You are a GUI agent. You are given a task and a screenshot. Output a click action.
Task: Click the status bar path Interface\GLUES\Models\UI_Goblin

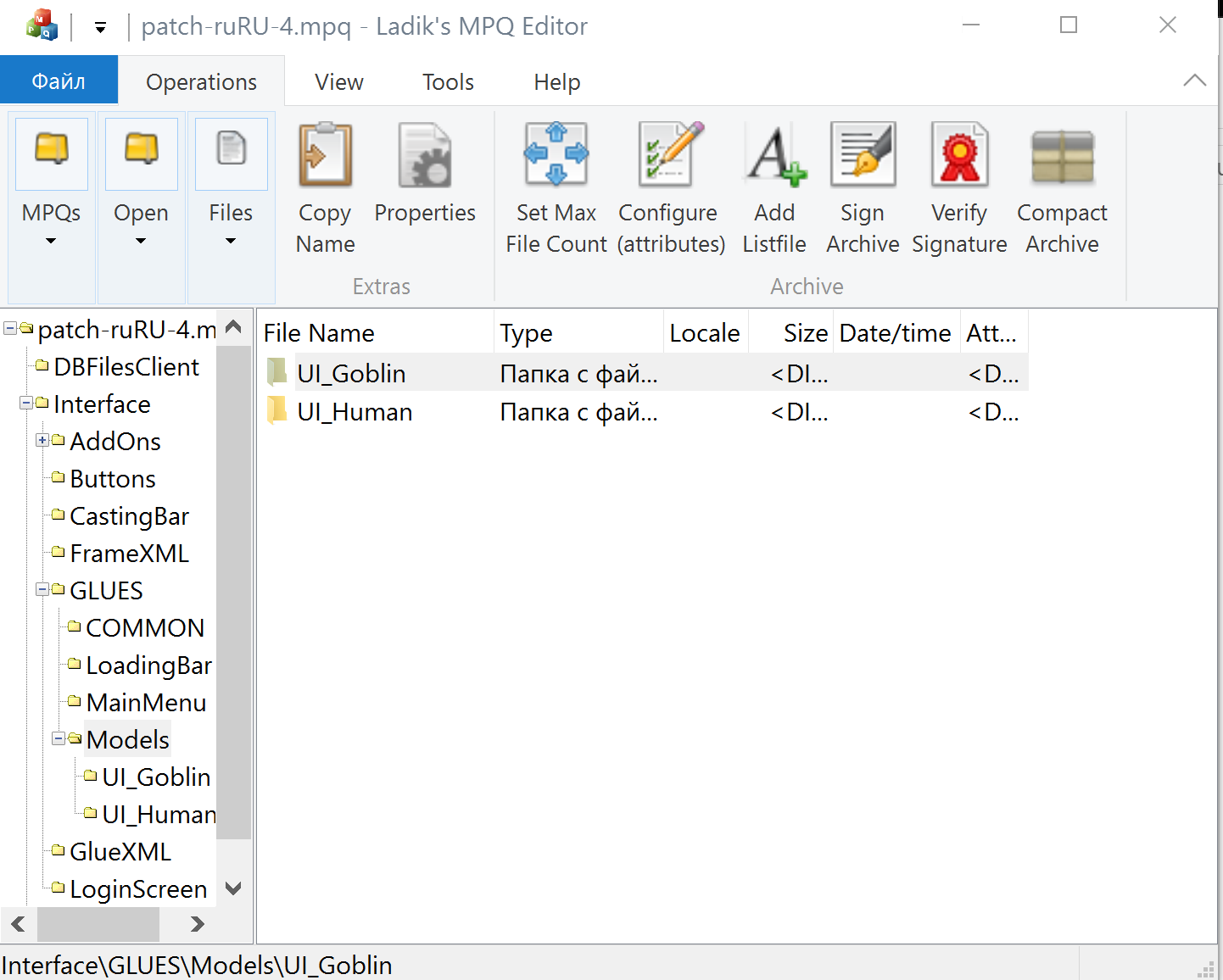pyautogui.click(x=197, y=965)
